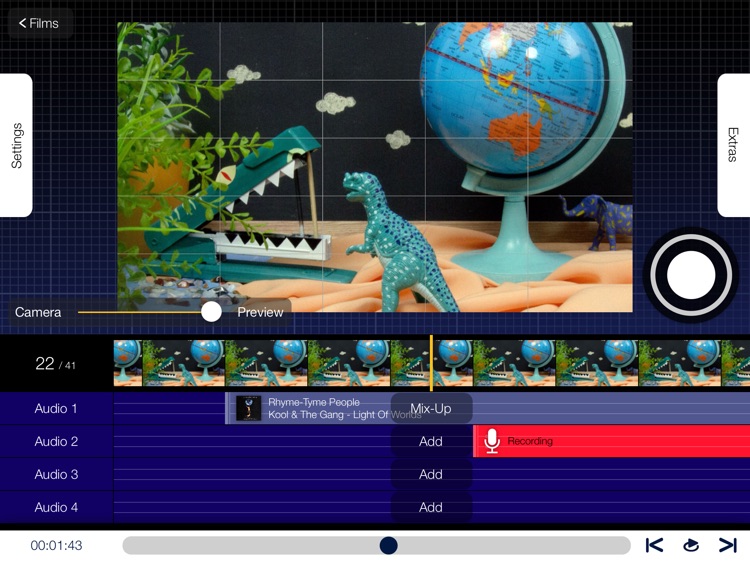Click the timecode 00:01:43
The height and width of the screenshot is (563, 750).
pyautogui.click(x=56, y=545)
